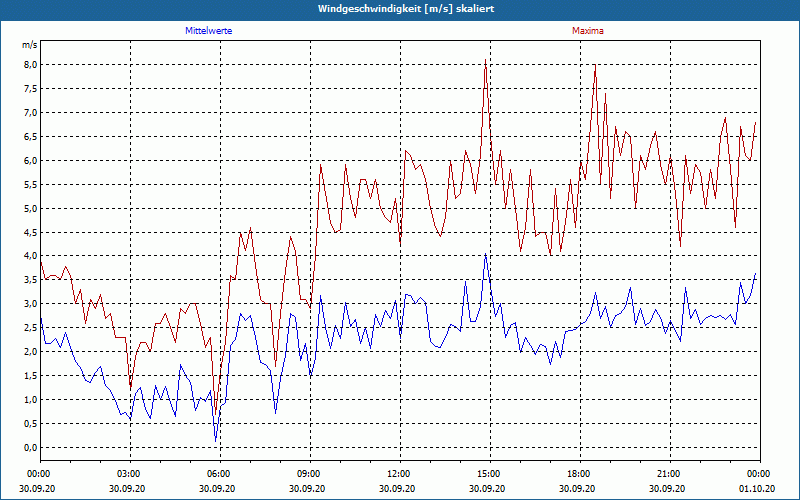
Task: Click the blue Mittelwerte minimum near 06:00
Action: pyautogui.click(x=215, y=440)
